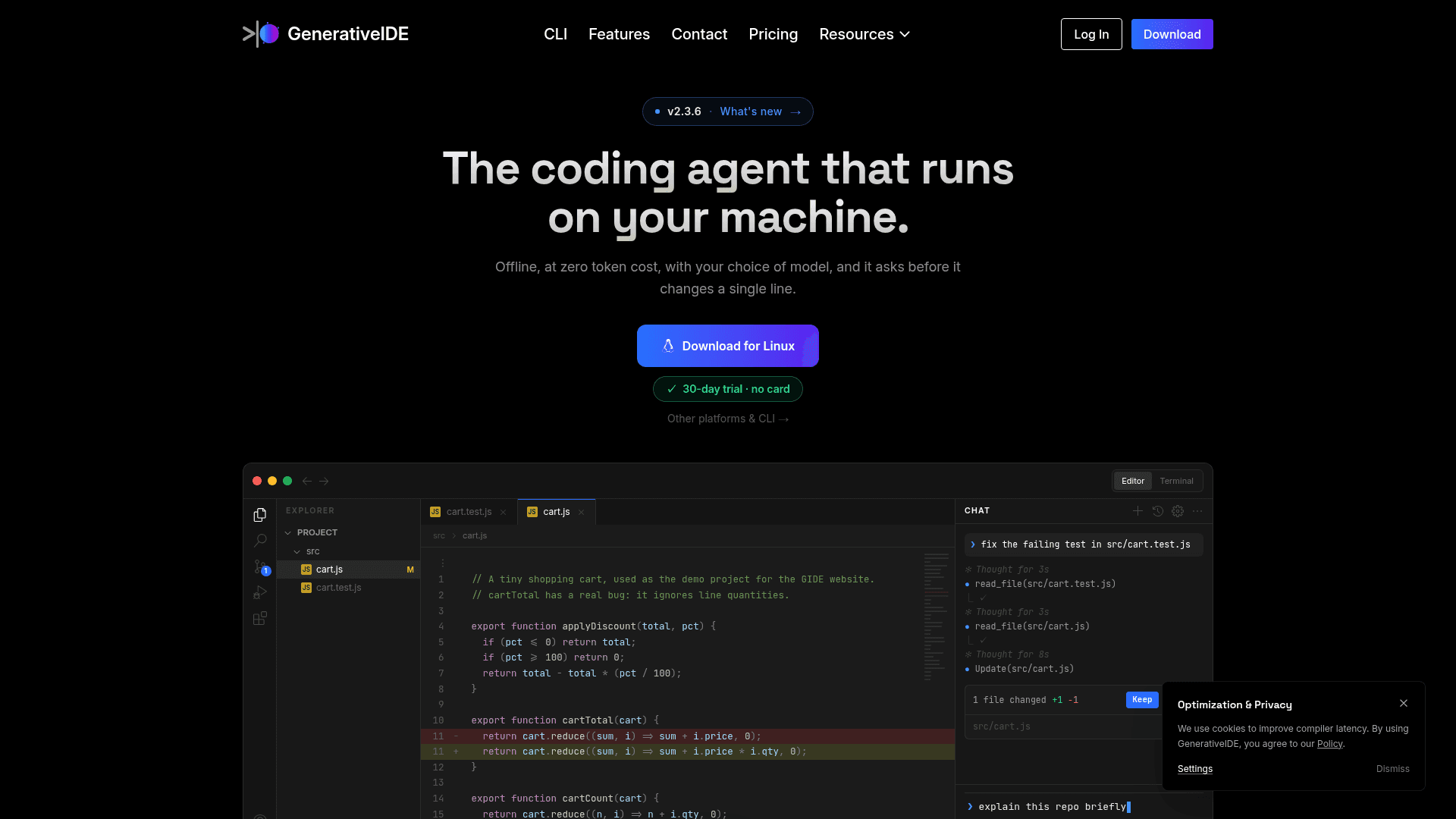Viewport: 1456px width, 819px height.
Task: Start a new chat with plus icon
Action: 1137,511
